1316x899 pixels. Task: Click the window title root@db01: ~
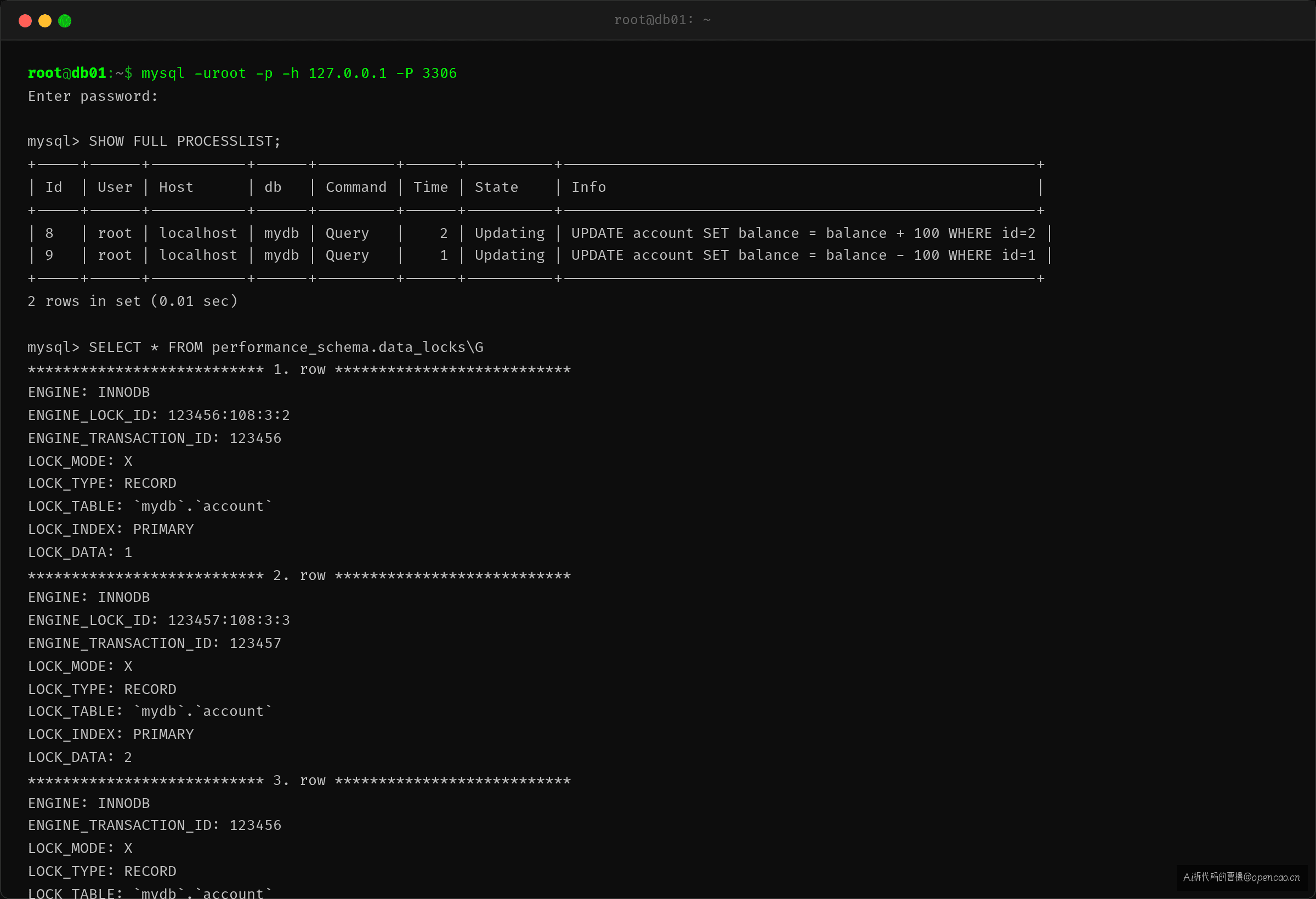pyautogui.click(x=662, y=20)
